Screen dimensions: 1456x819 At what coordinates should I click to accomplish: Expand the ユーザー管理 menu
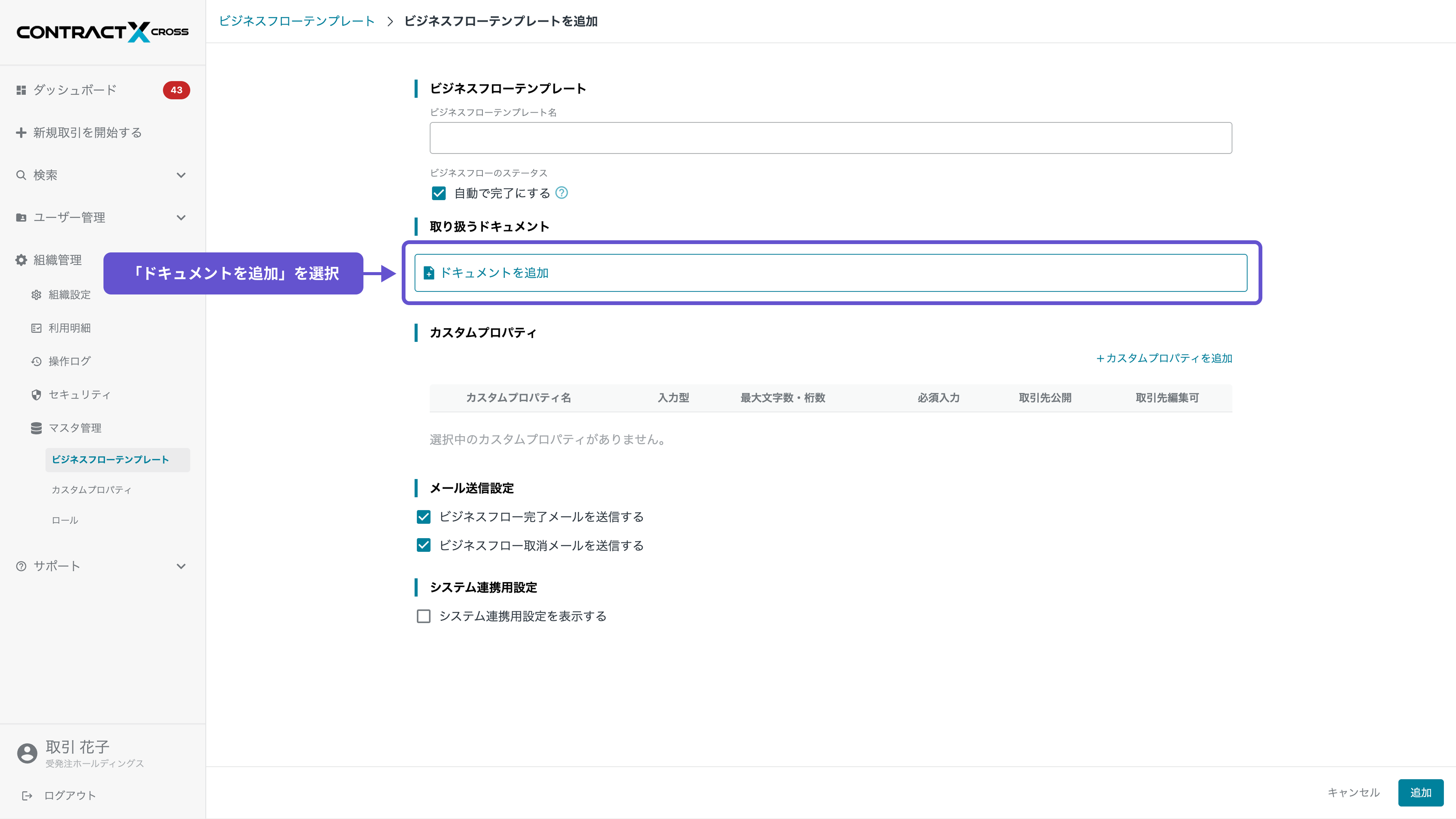[181, 217]
